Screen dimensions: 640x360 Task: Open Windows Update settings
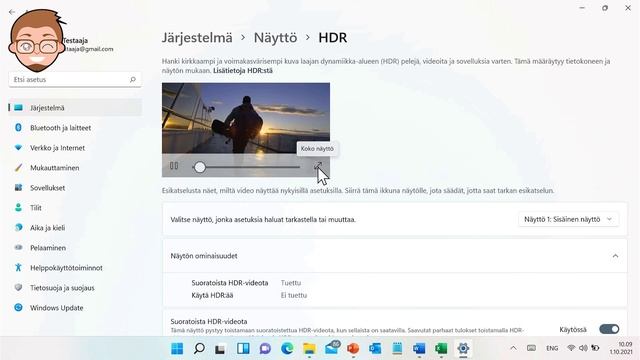coord(75,308)
